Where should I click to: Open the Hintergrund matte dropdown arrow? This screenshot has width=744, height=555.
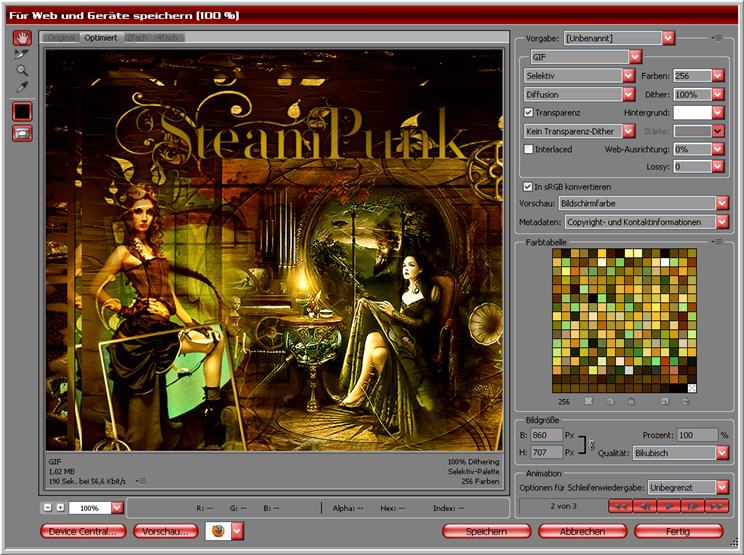click(718, 112)
